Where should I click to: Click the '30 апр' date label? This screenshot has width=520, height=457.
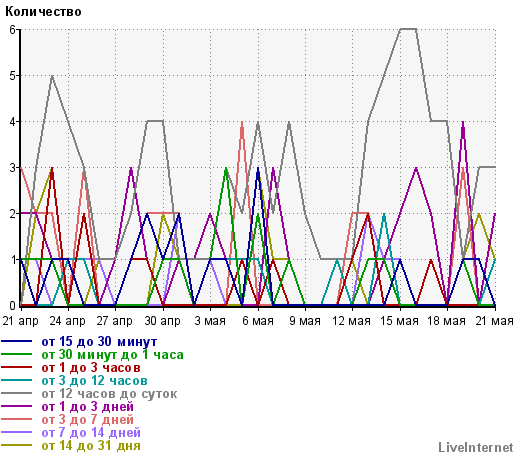(x=162, y=321)
